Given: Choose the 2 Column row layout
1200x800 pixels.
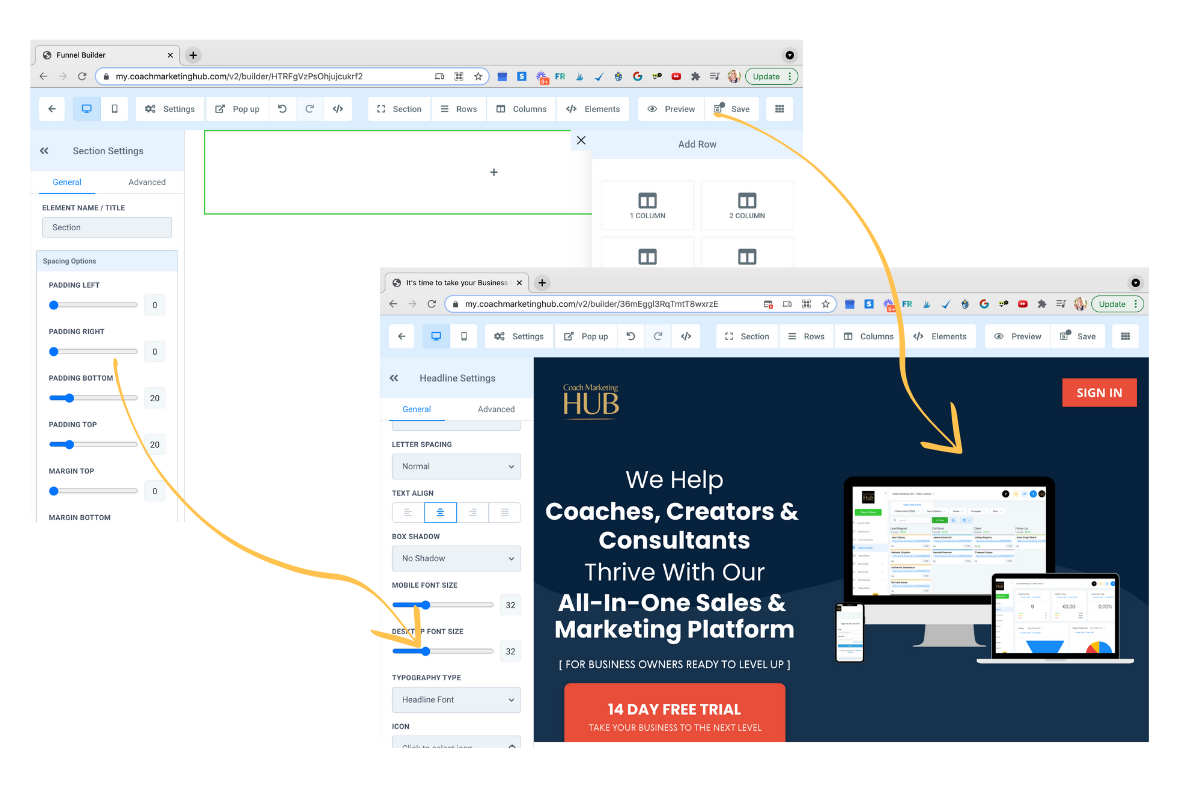Looking at the screenshot, I should (747, 205).
